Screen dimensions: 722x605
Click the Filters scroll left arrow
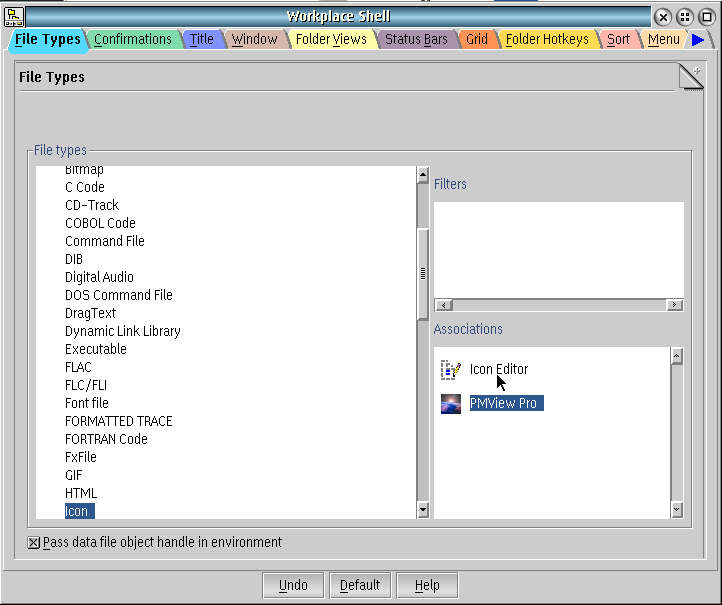click(443, 305)
